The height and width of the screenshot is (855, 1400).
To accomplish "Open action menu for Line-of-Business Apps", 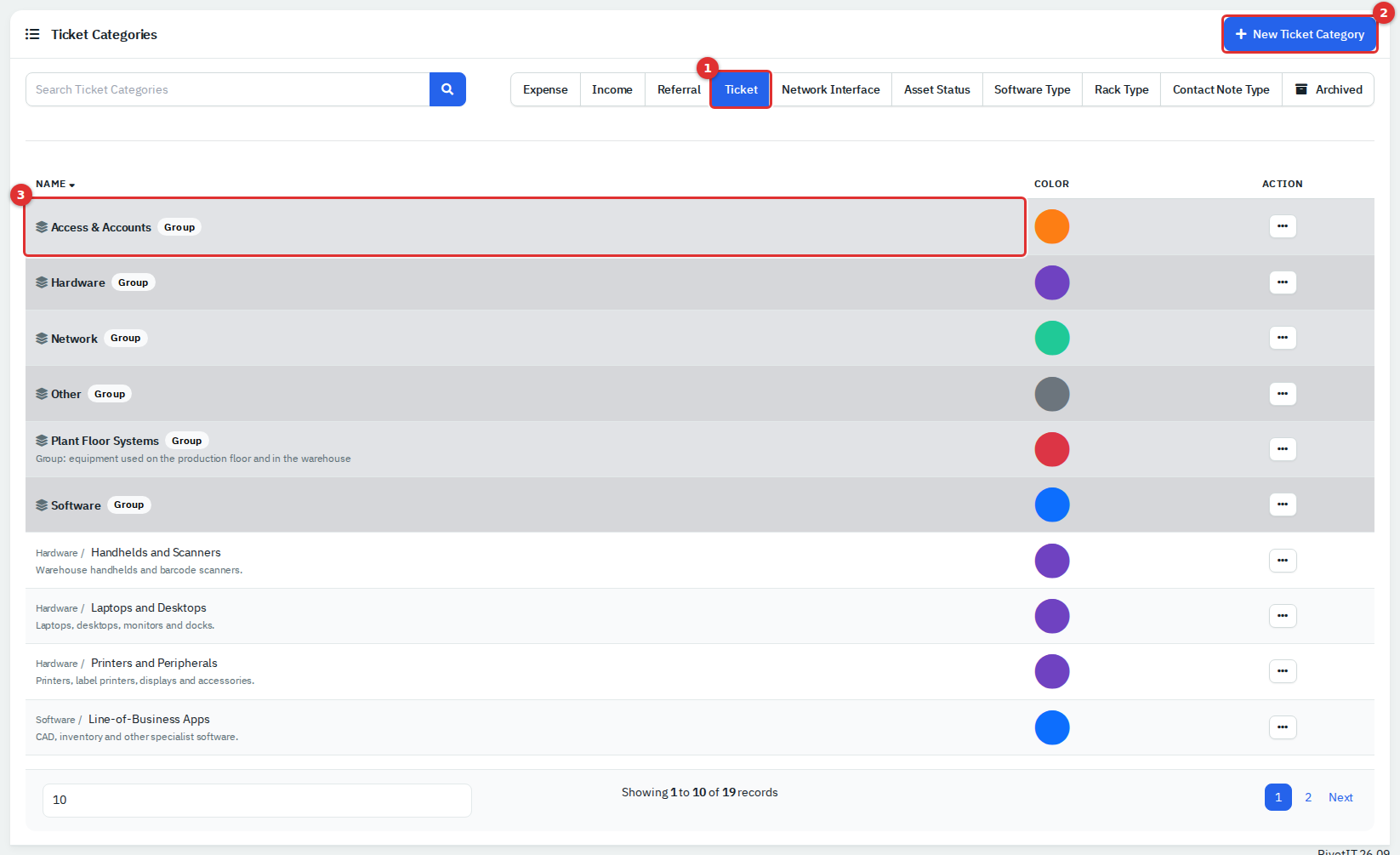I will [x=1283, y=727].
